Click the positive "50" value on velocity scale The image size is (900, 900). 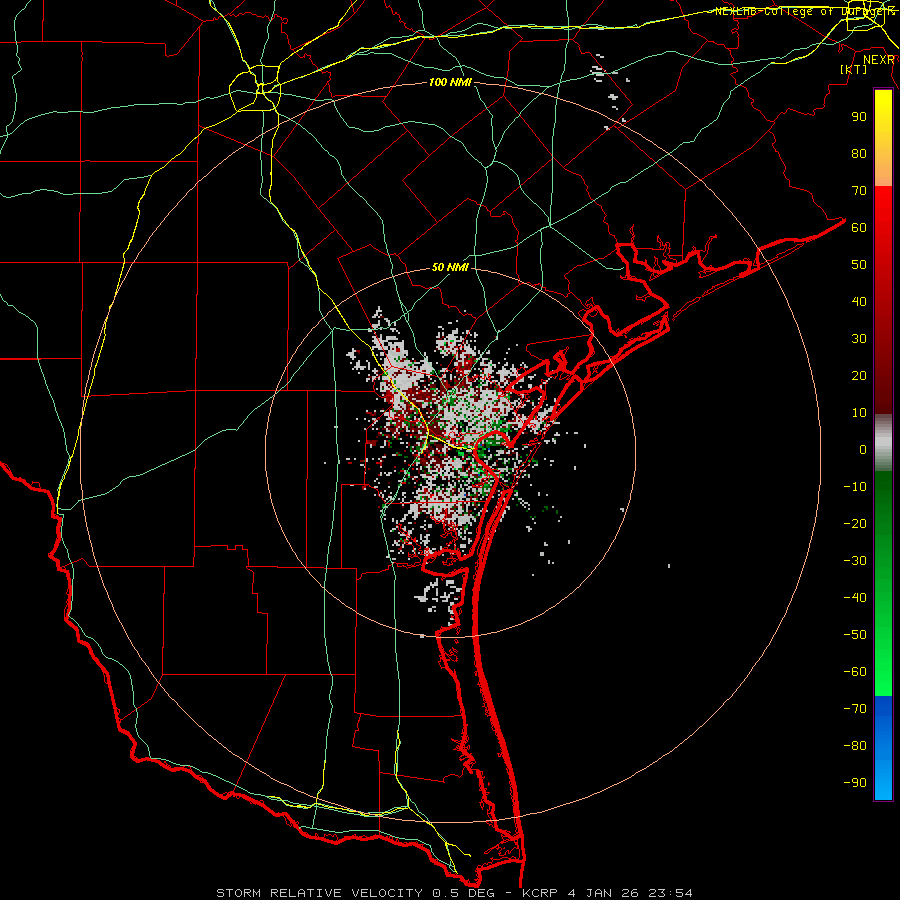pyautogui.click(x=859, y=265)
